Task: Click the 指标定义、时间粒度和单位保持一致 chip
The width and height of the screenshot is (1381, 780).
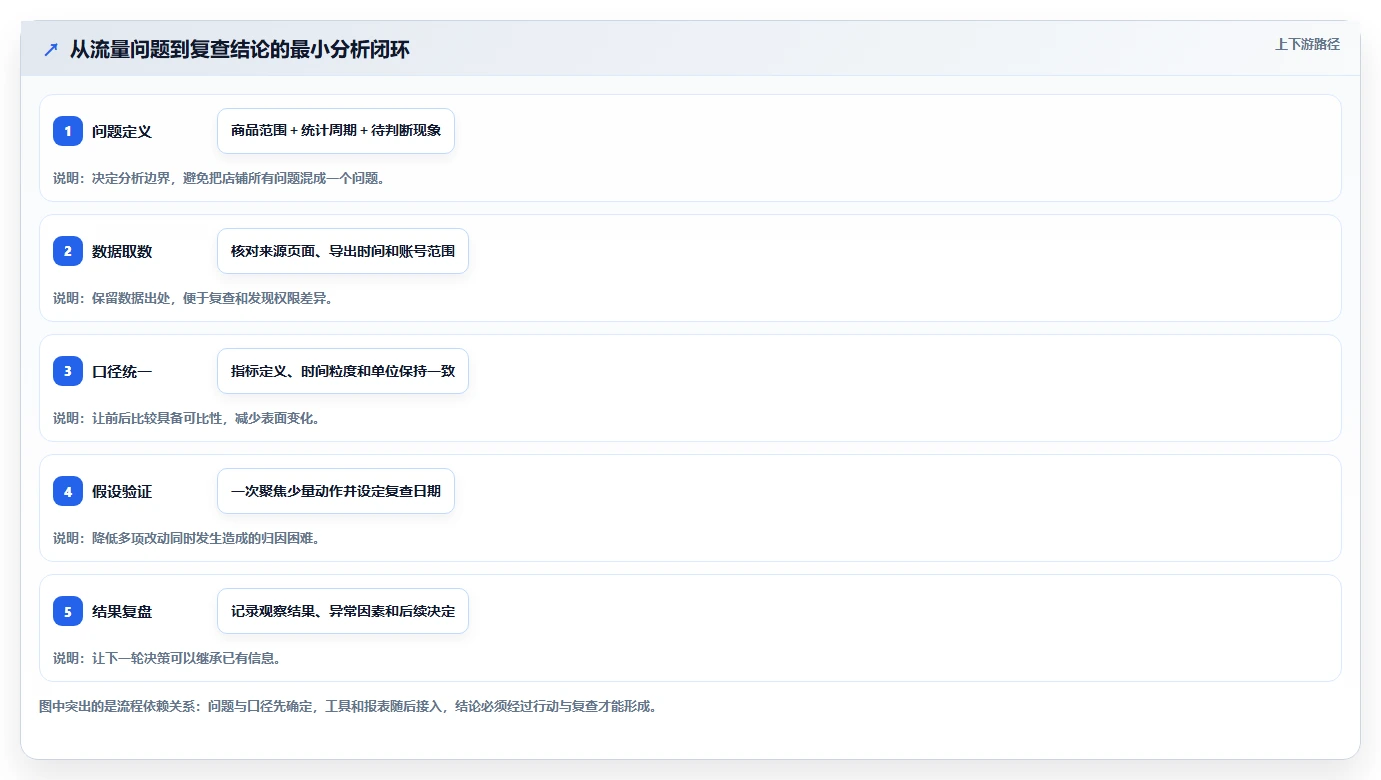Action: (343, 371)
